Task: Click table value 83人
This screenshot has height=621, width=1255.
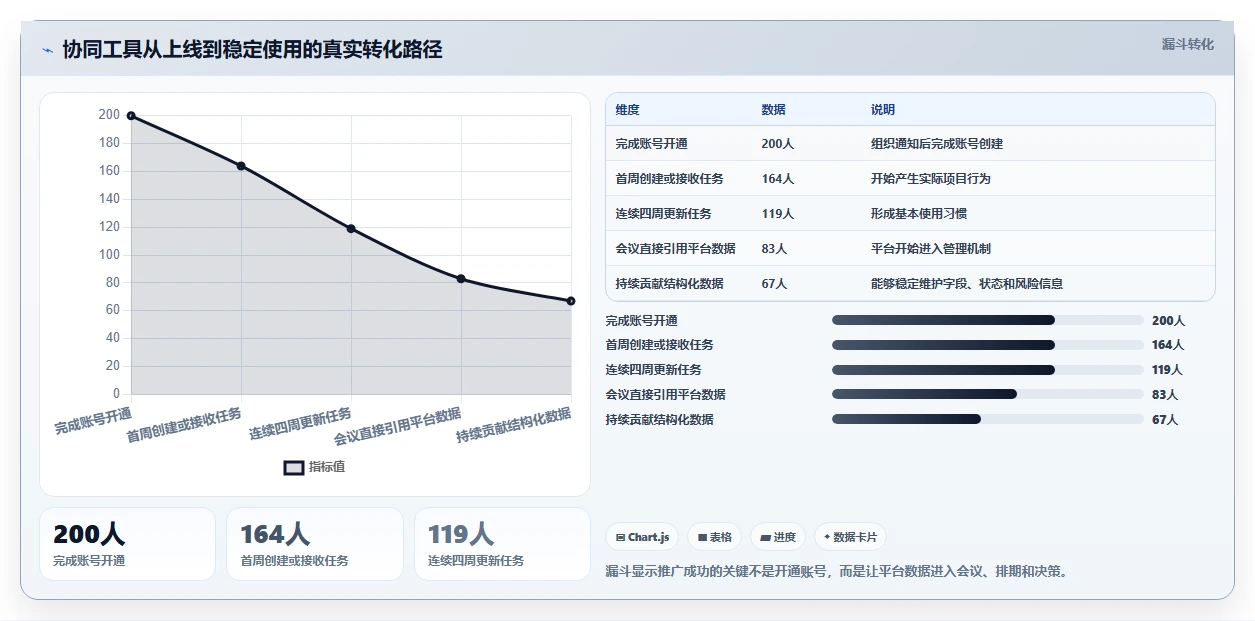Action: point(774,249)
